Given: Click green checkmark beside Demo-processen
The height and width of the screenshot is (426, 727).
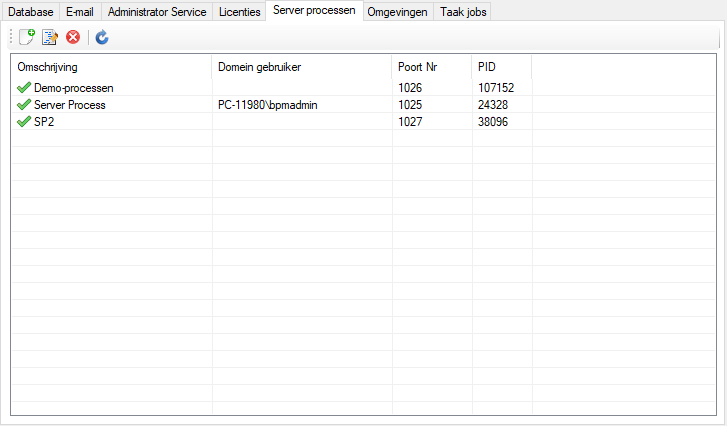Looking at the screenshot, I should (x=24, y=88).
